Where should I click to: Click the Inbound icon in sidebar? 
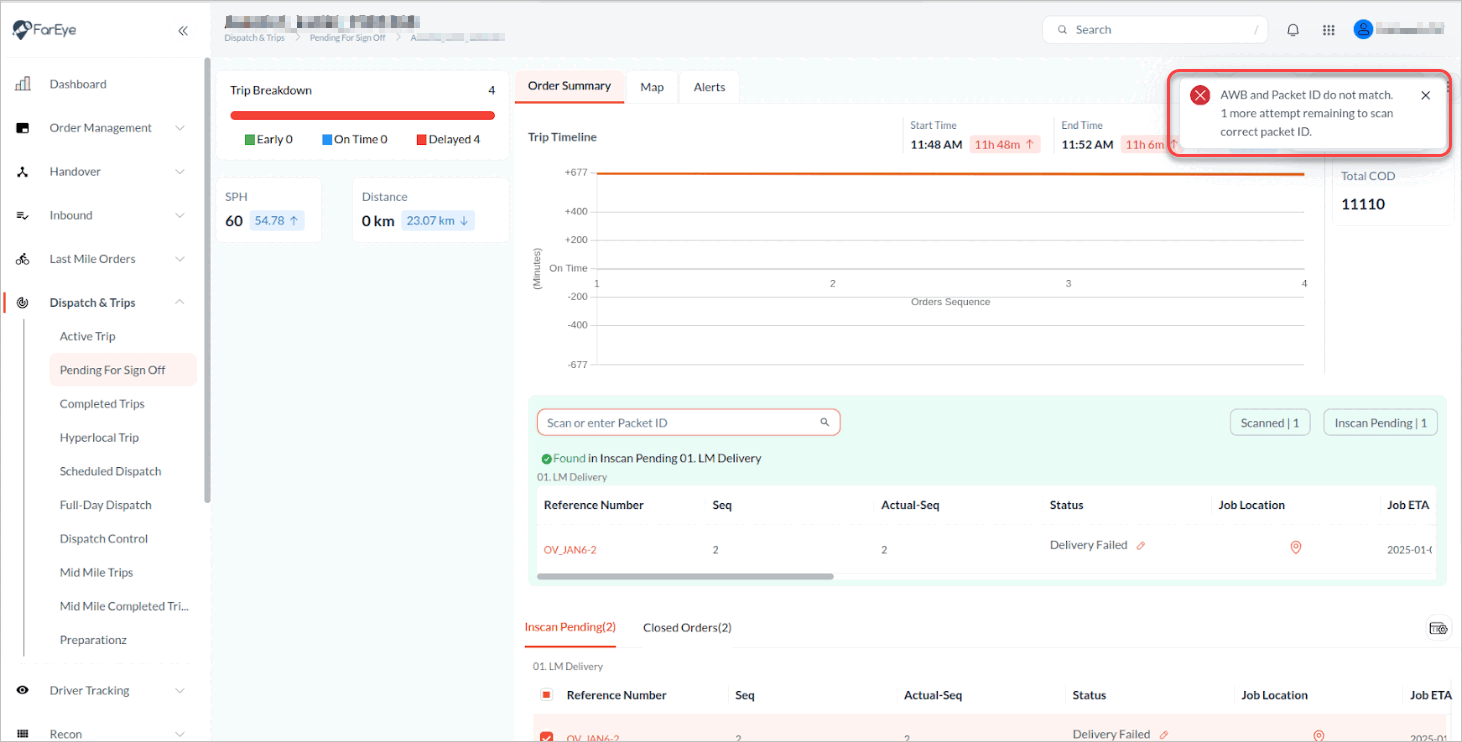(22, 215)
